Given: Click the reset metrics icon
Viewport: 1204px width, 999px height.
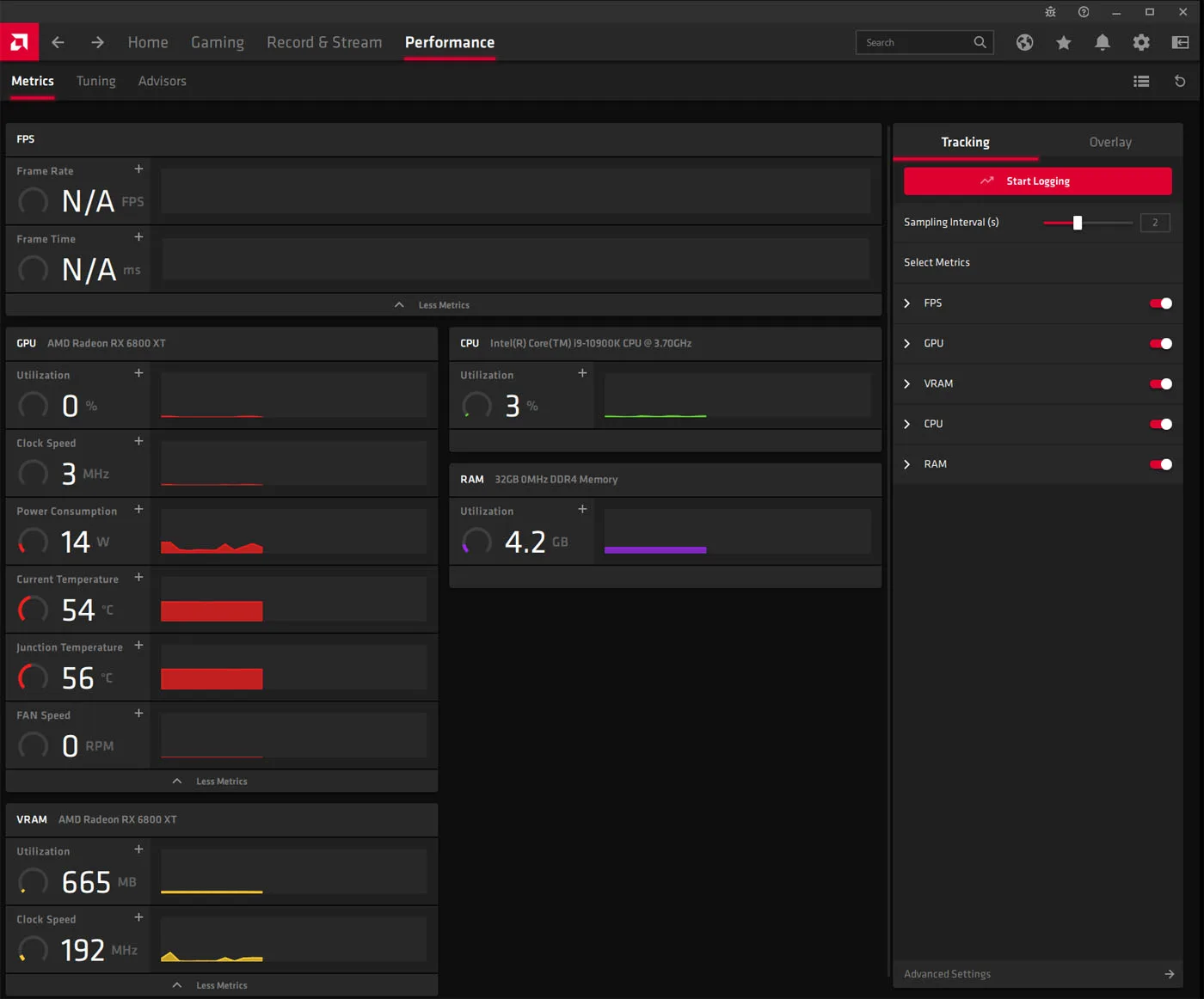Looking at the screenshot, I should 1180,81.
